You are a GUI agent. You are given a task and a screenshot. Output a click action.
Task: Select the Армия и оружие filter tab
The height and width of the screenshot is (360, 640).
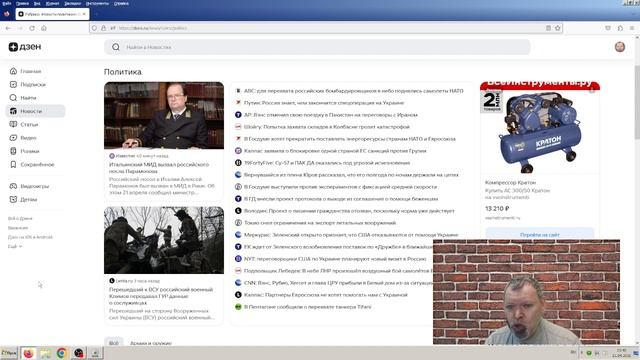151,343
